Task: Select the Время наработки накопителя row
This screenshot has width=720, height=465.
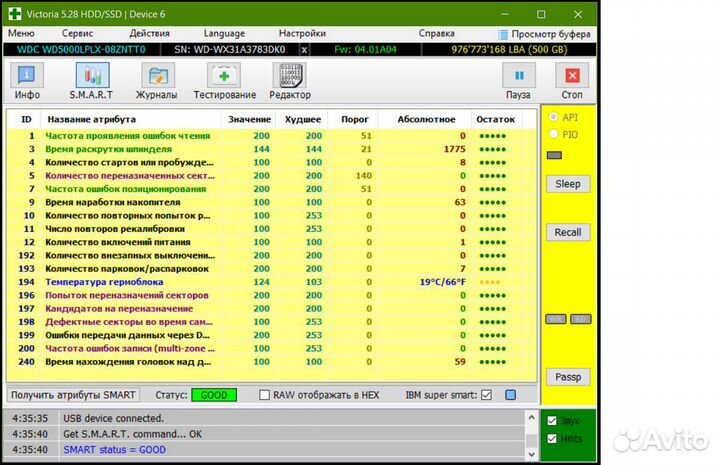Action: coord(271,202)
